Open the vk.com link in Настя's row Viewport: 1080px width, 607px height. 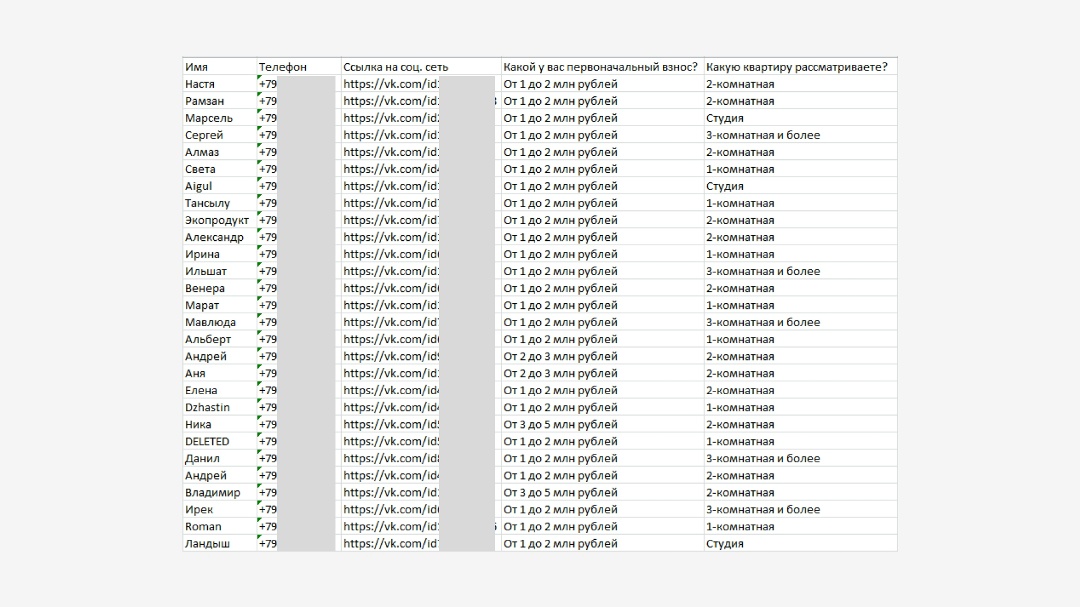click(391, 84)
